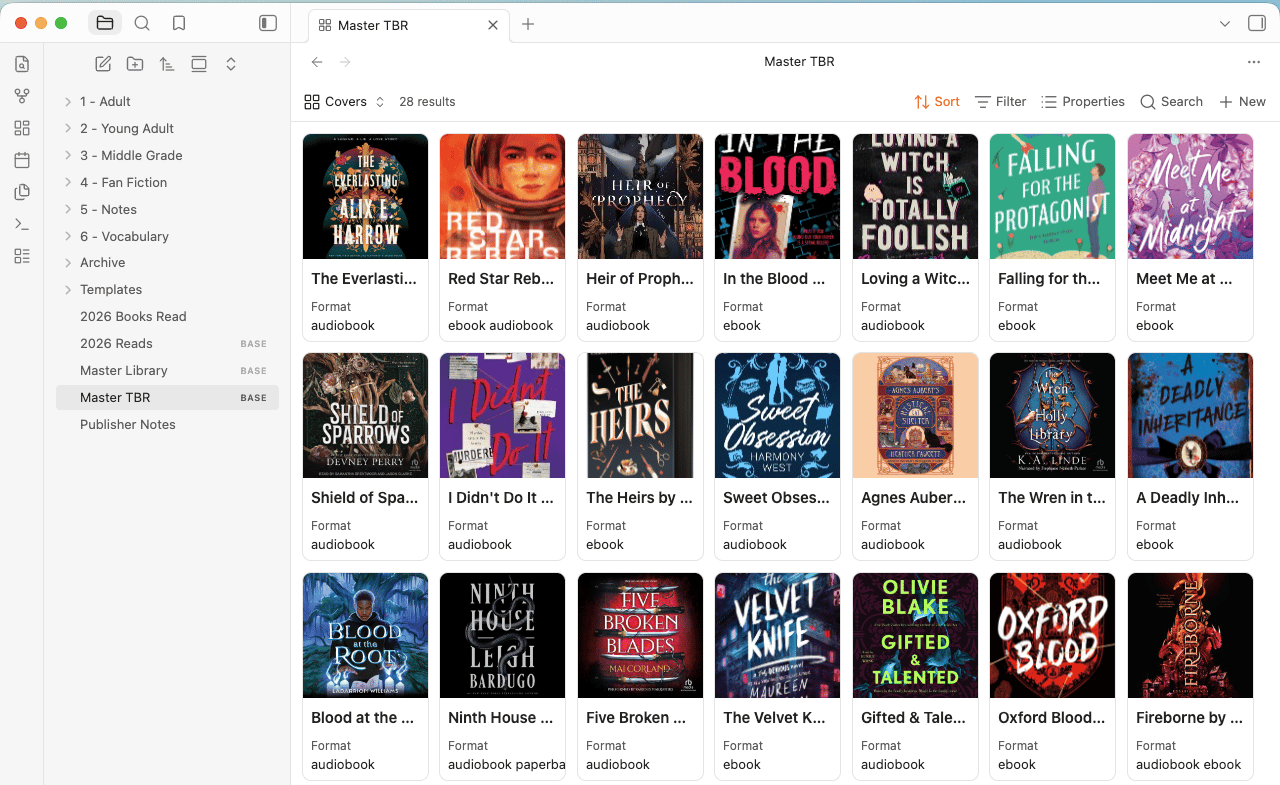Screen dimensions: 1280x785
Task: Toggle the right sidebar
Action: (1257, 24)
